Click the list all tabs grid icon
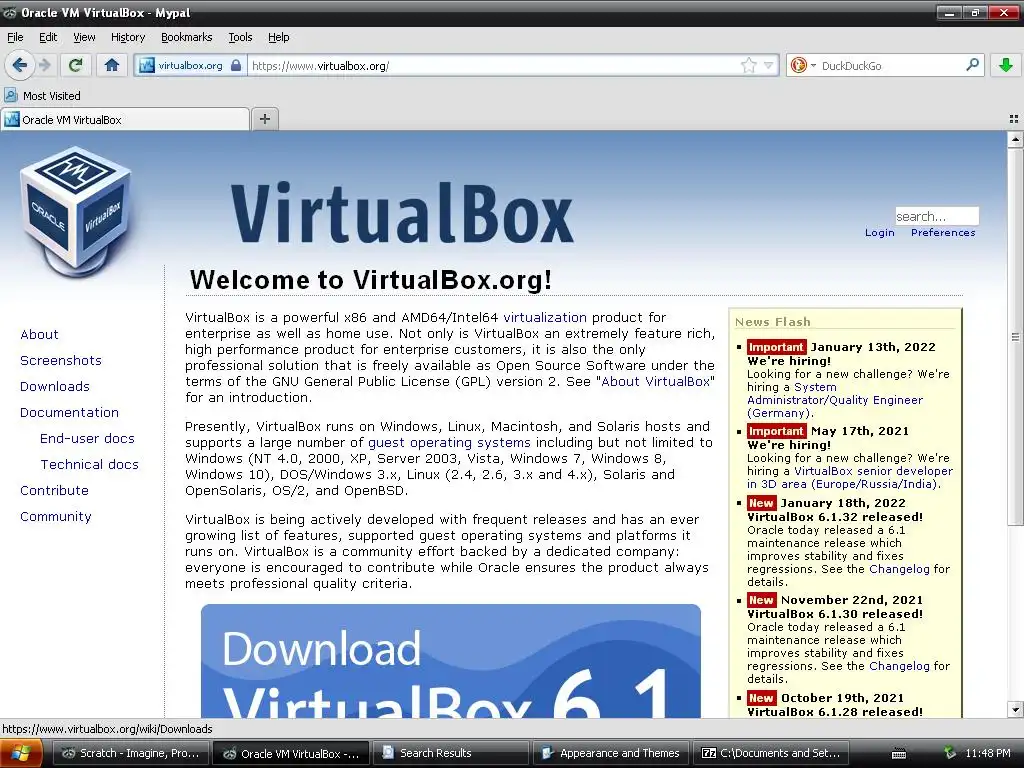 1014,119
